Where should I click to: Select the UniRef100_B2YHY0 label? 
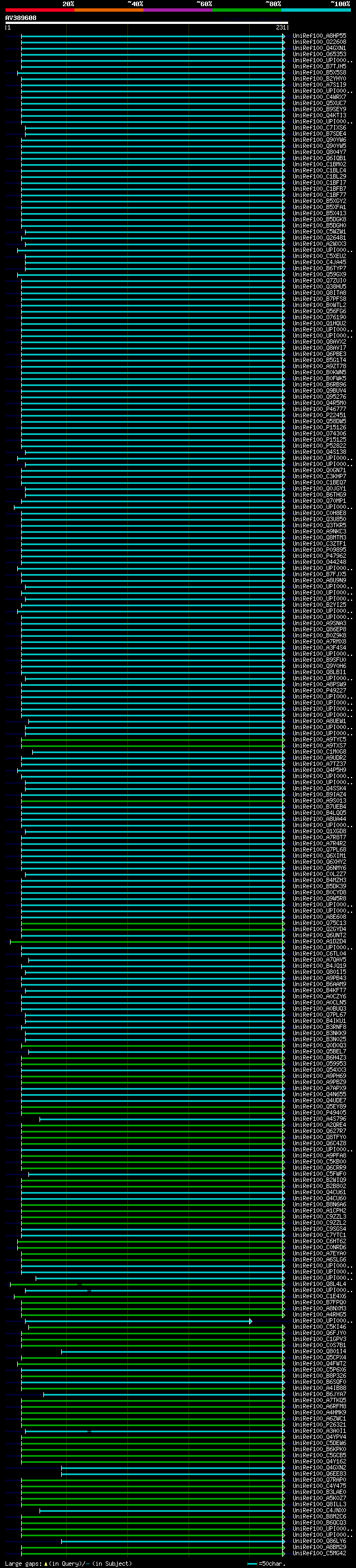click(319, 78)
